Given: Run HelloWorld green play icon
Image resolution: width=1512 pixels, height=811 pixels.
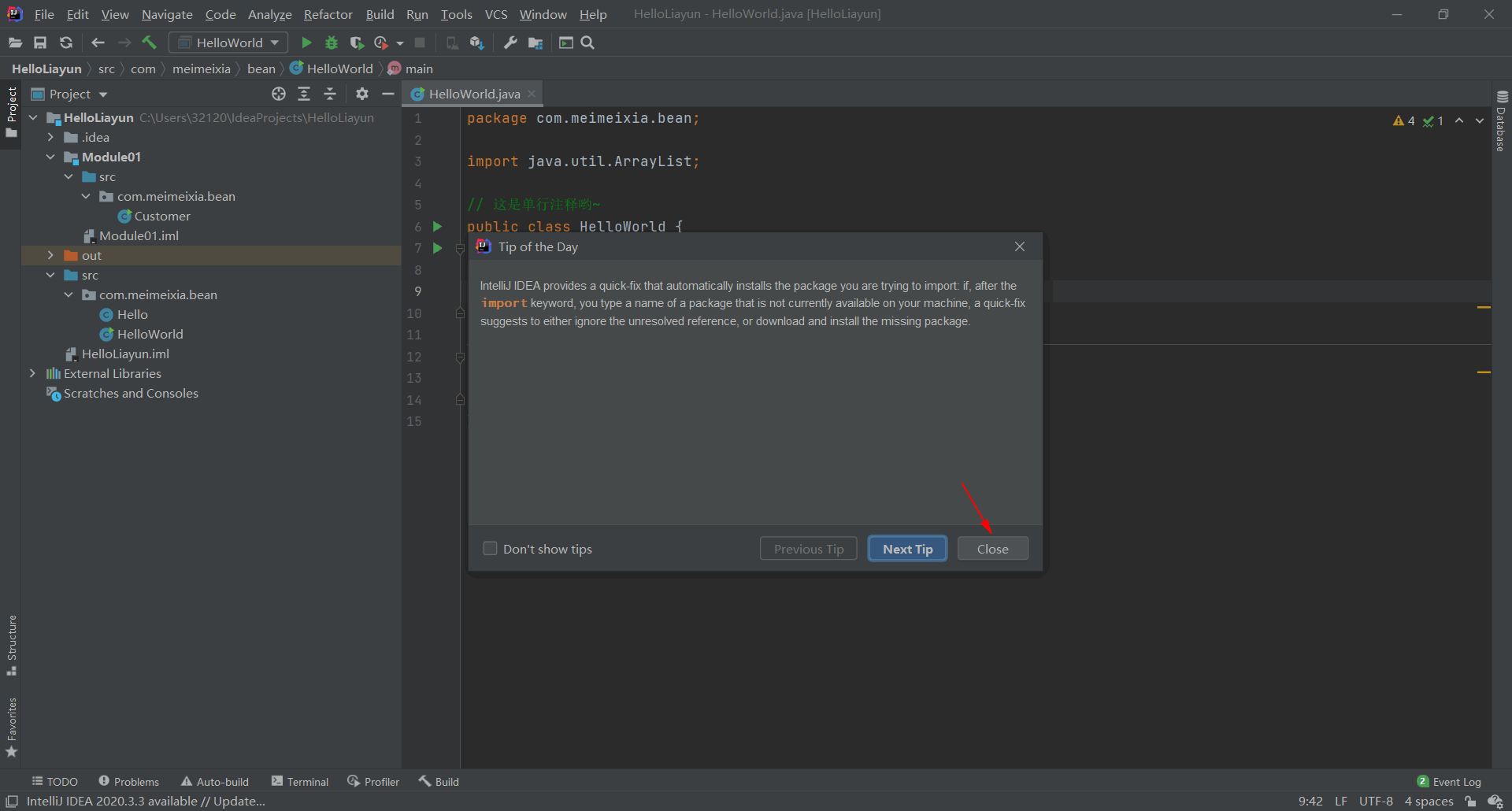Looking at the screenshot, I should click(x=306, y=43).
